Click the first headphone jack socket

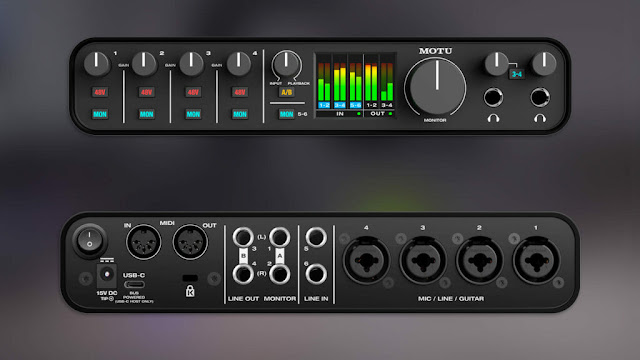point(493,98)
